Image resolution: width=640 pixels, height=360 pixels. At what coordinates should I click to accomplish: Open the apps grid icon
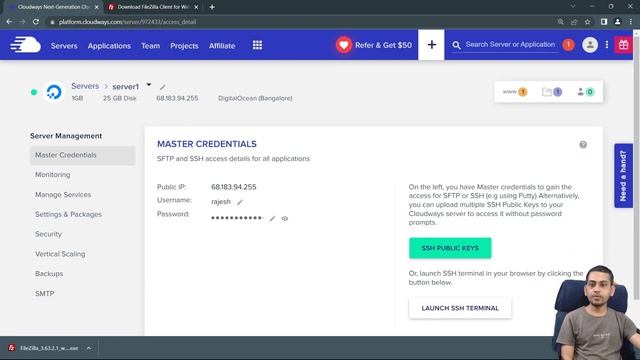click(x=257, y=45)
